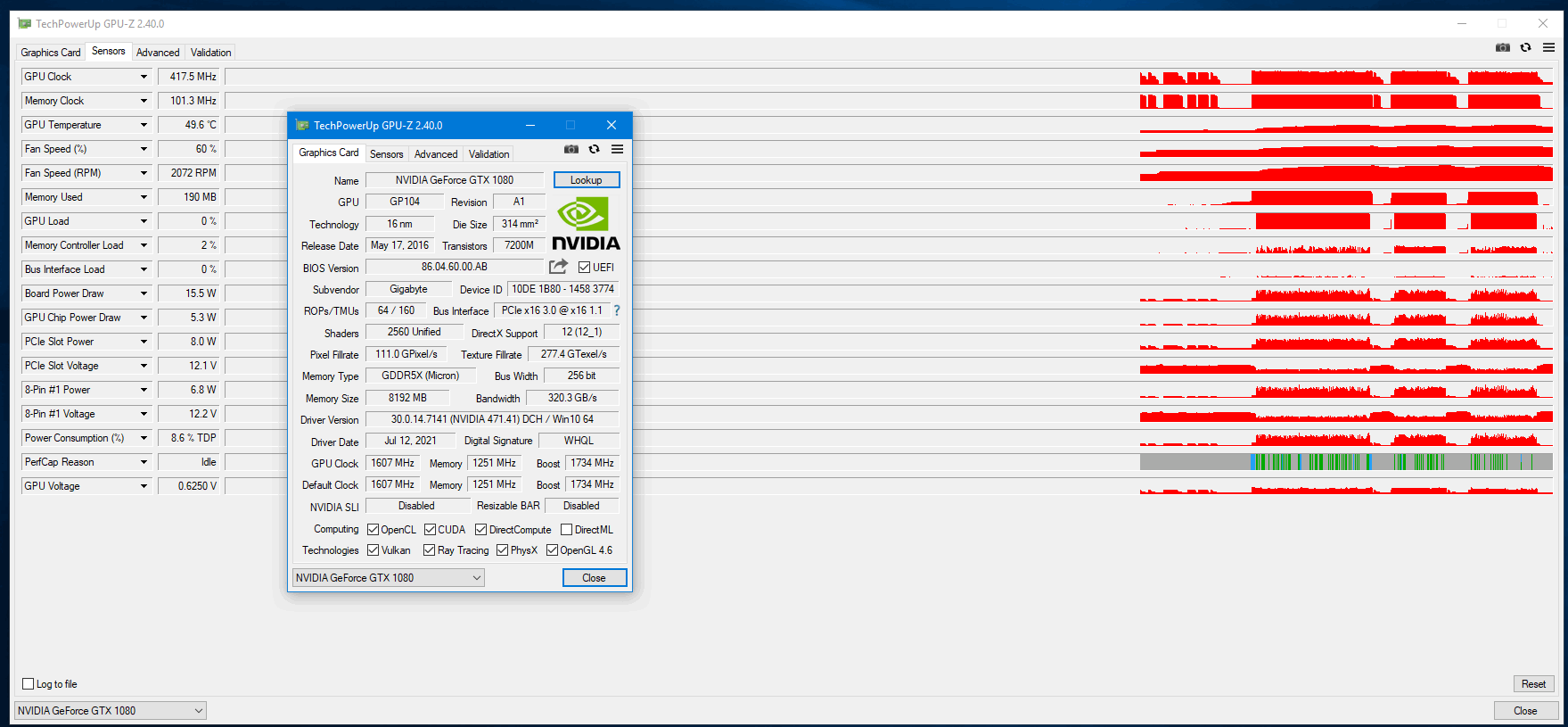
Task: Open the Memory Clock sensor dropdown
Action: [144, 101]
